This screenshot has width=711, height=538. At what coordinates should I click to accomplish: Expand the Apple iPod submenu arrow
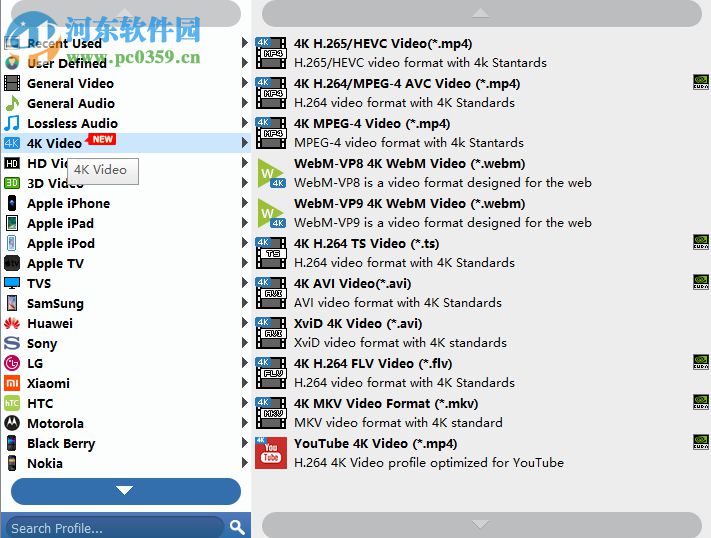pyautogui.click(x=244, y=243)
